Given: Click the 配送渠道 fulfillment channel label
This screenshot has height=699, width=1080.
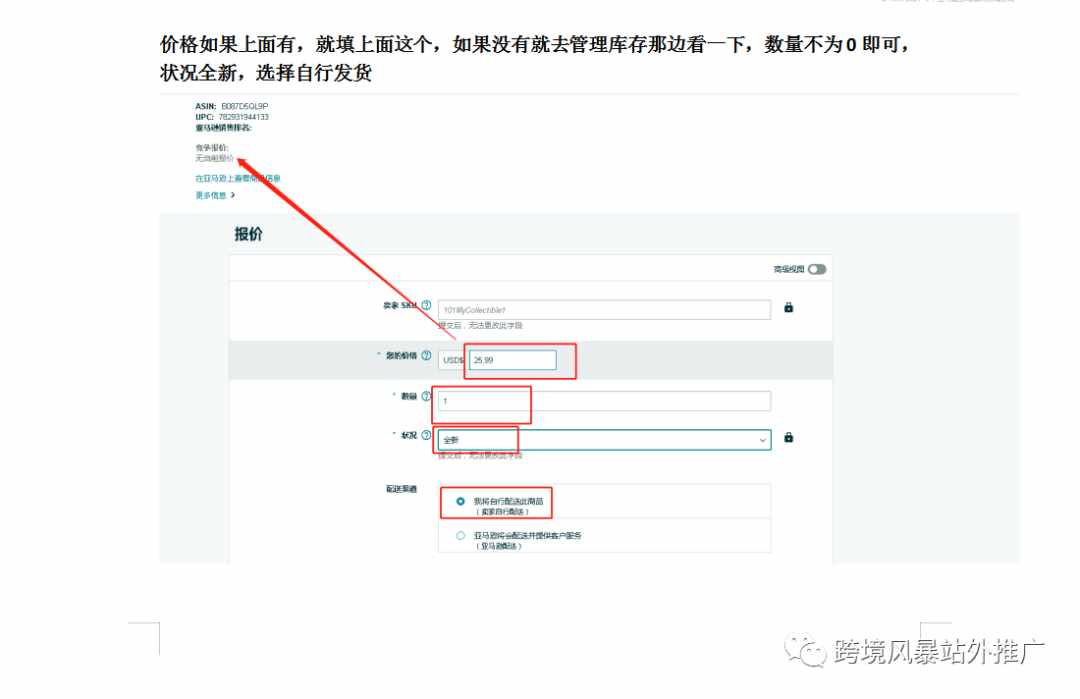Looking at the screenshot, I should point(401,489).
